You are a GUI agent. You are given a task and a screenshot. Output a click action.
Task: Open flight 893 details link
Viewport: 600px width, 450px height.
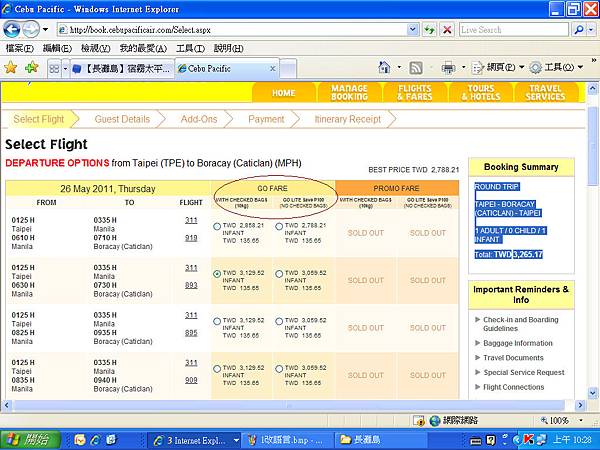(x=191, y=285)
